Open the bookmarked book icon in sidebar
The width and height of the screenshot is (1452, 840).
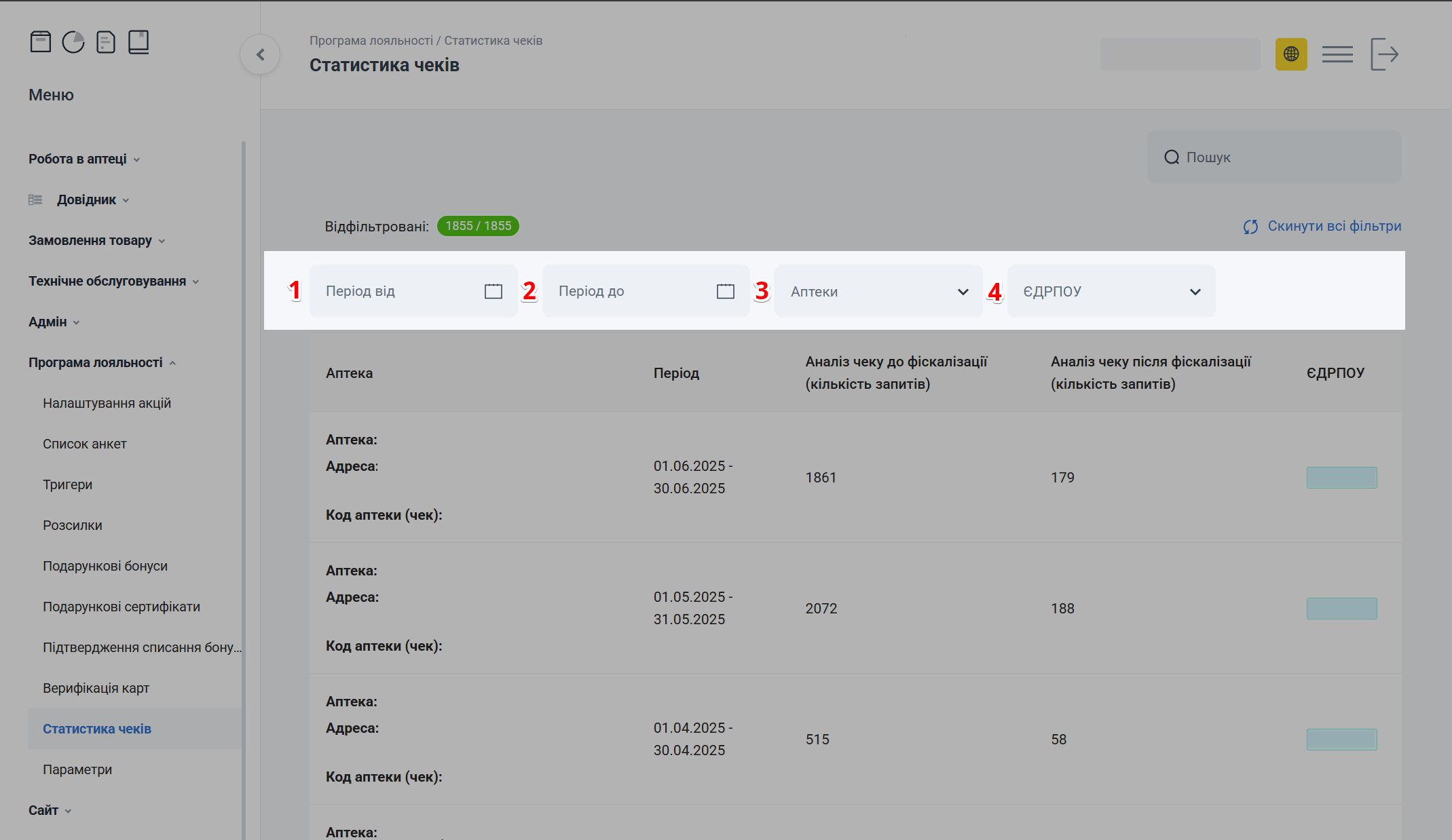tap(138, 42)
